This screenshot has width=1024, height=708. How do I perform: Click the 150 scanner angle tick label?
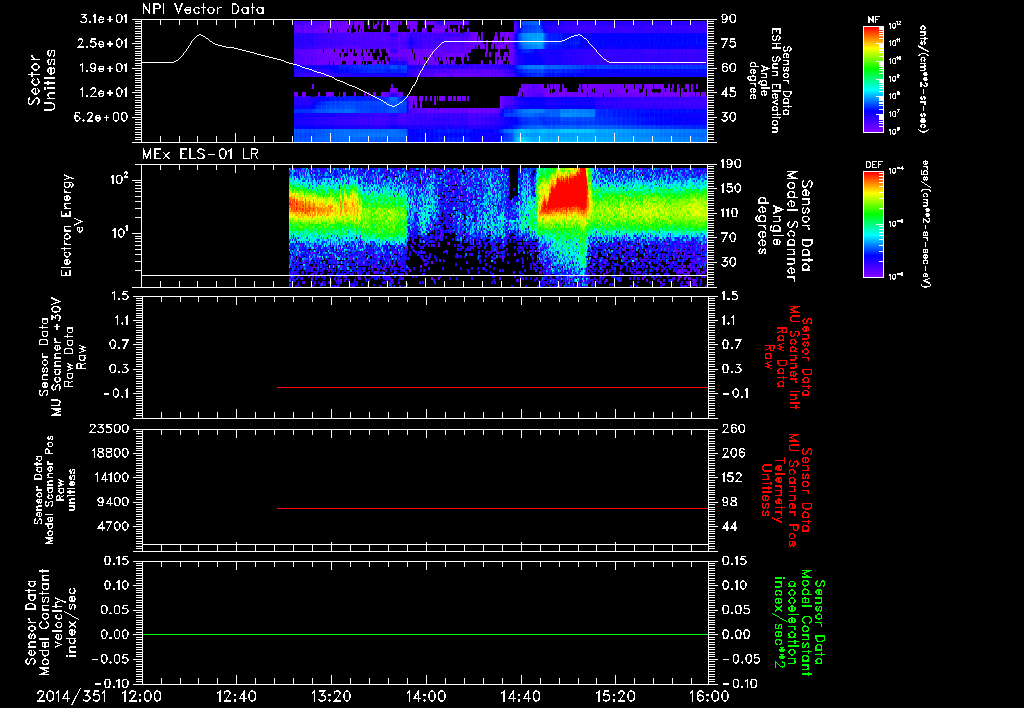731,188
